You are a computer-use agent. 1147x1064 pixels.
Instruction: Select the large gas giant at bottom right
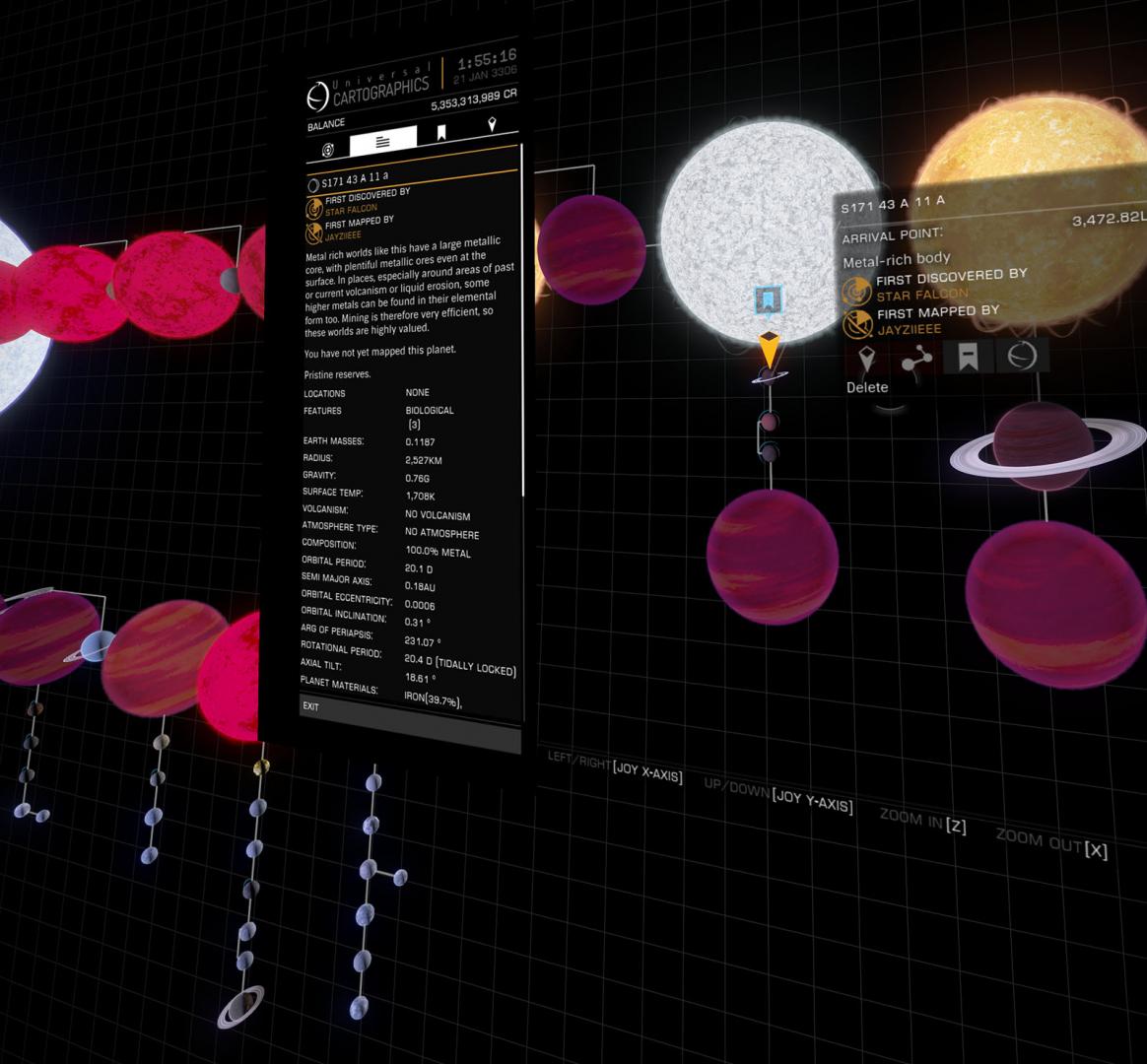[x=1055, y=604]
